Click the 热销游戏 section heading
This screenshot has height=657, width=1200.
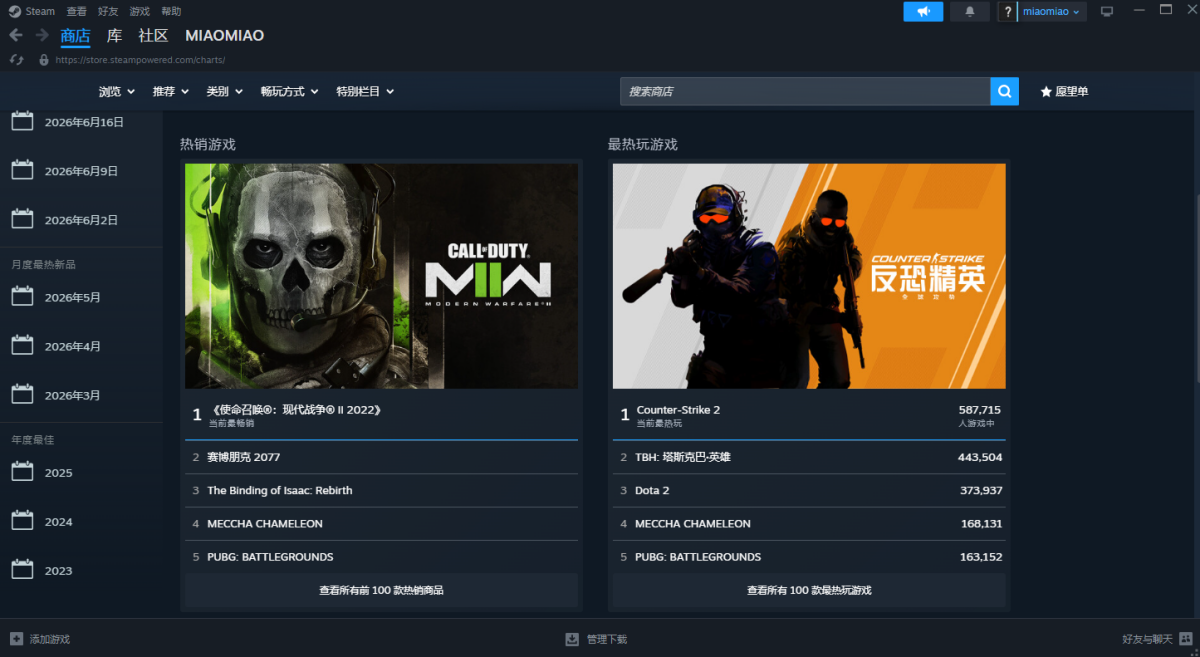[x=208, y=144]
